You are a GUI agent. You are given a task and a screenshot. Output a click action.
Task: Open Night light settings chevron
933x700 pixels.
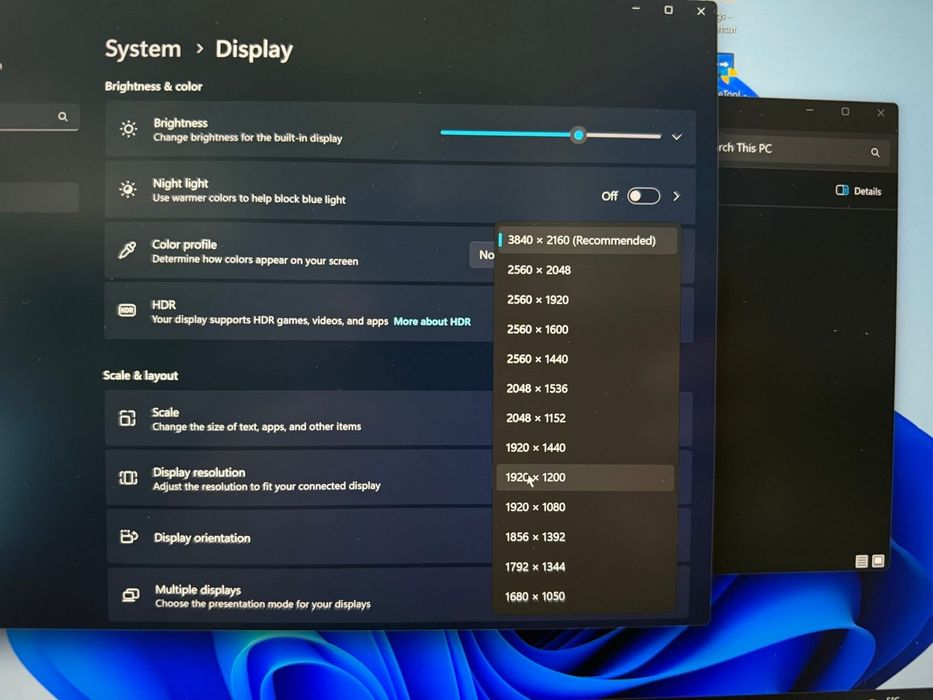point(676,196)
